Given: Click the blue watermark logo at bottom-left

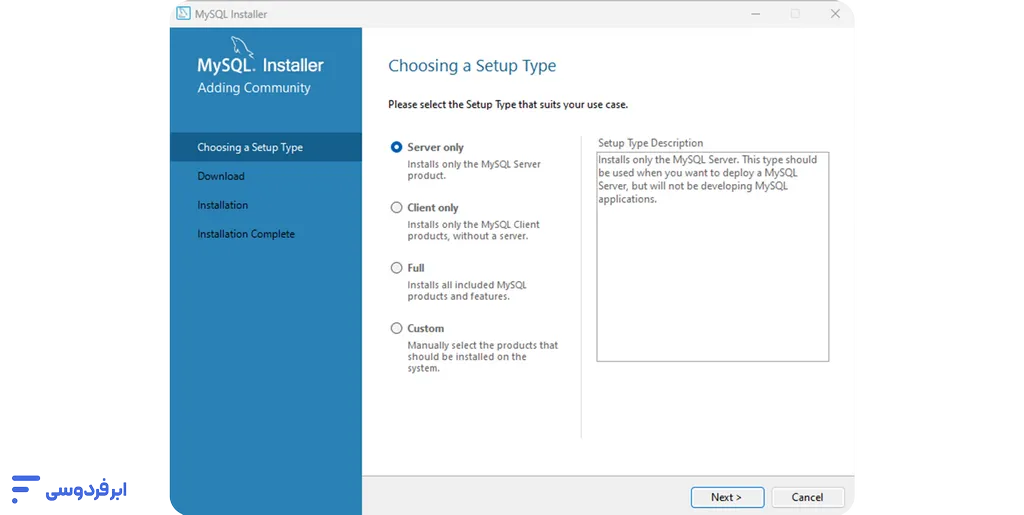Looking at the screenshot, I should 68,488.
